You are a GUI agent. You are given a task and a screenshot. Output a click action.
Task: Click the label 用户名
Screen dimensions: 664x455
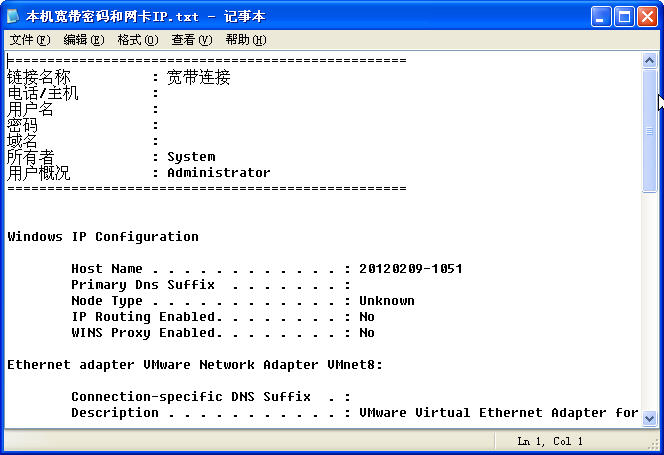pos(30,109)
